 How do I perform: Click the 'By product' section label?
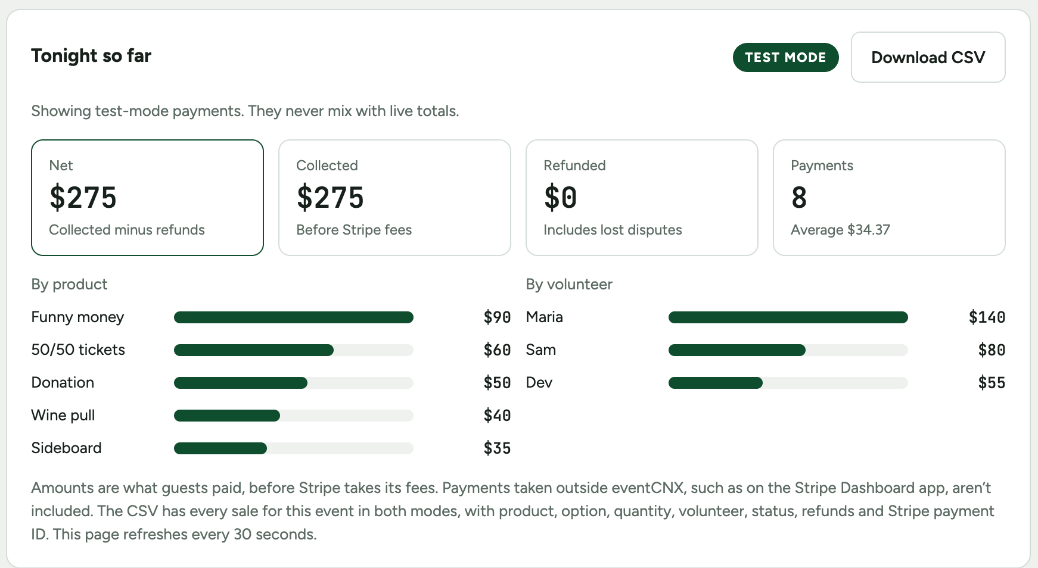click(69, 285)
